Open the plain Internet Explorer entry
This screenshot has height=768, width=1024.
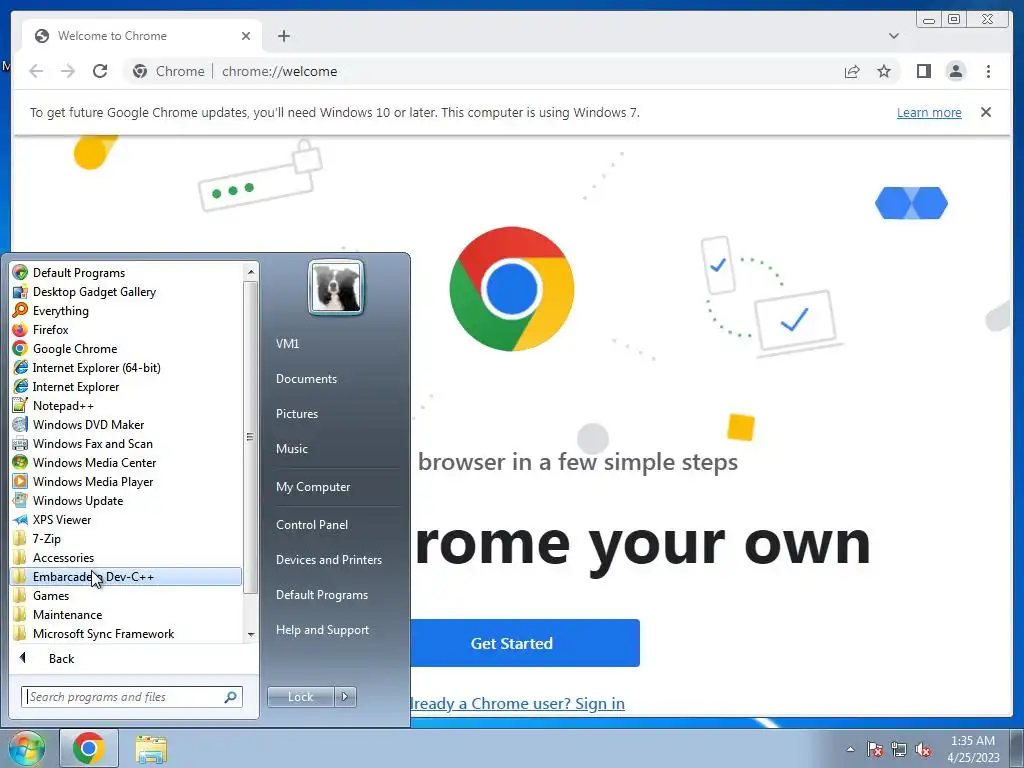(76, 387)
